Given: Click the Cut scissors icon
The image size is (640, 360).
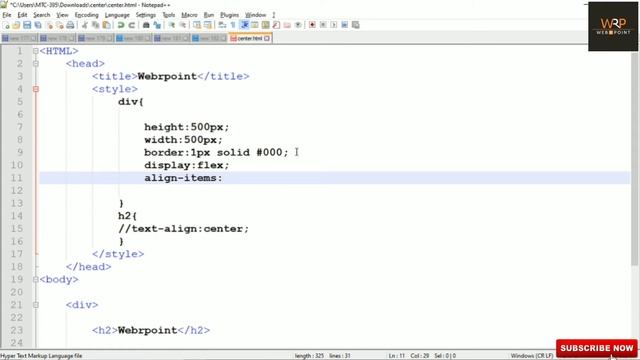Looking at the screenshot, I should tap(85, 25).
